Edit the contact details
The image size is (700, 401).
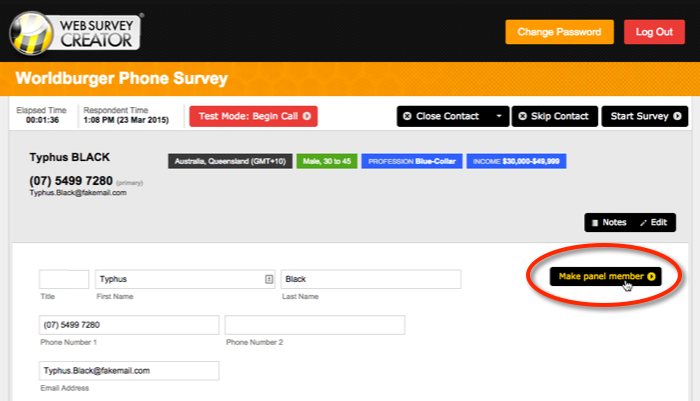click(x=651, y=222)
